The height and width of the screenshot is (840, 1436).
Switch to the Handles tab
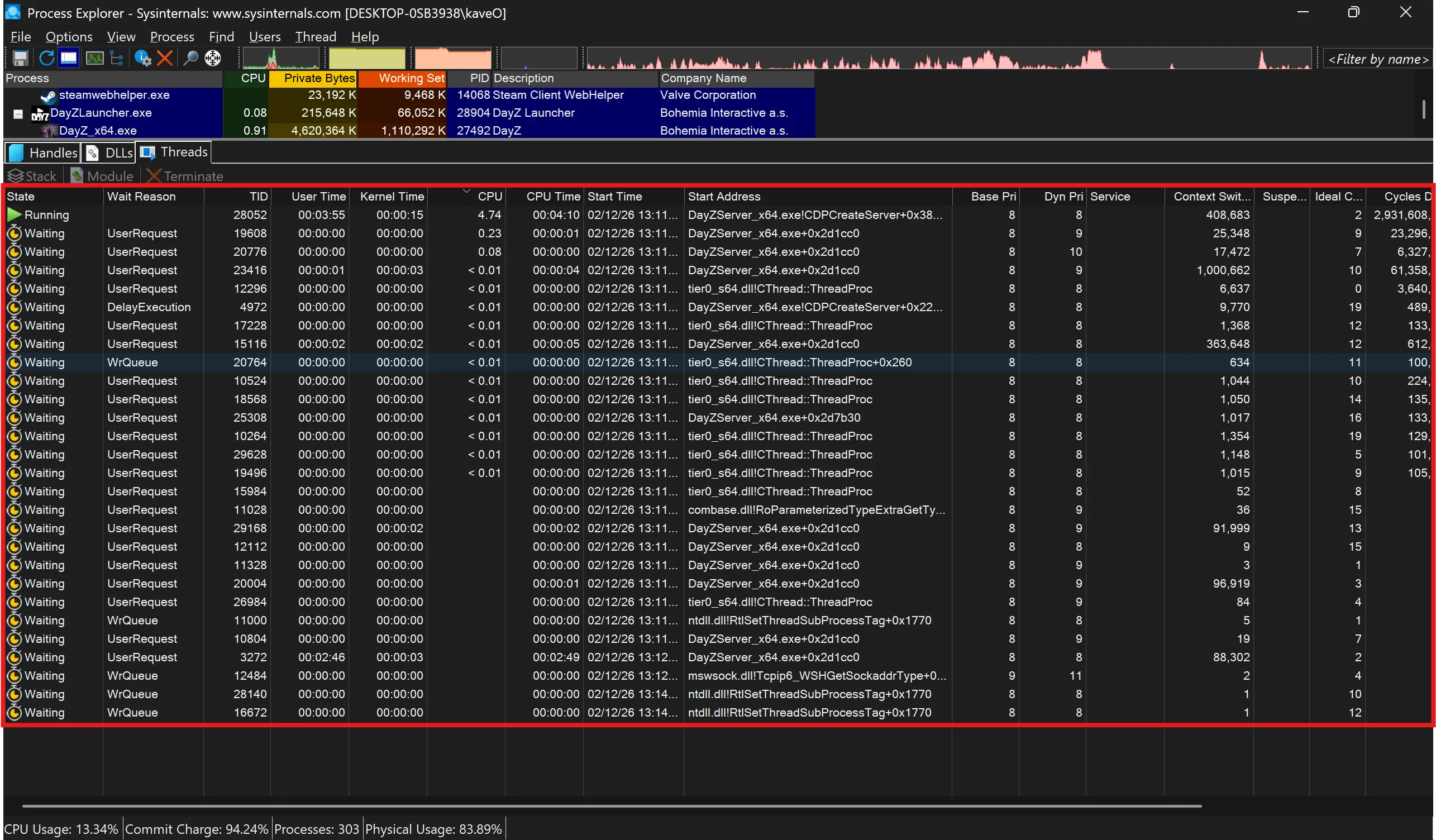point(44,152)
